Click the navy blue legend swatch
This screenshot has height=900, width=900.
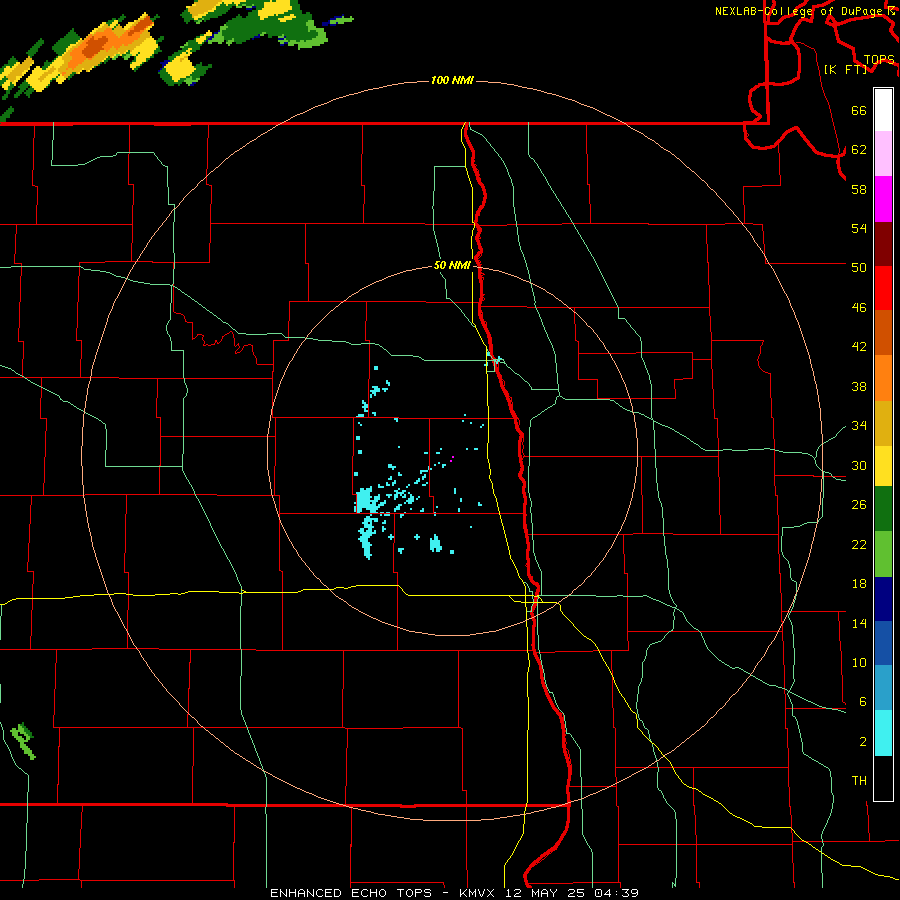point(883,599)
